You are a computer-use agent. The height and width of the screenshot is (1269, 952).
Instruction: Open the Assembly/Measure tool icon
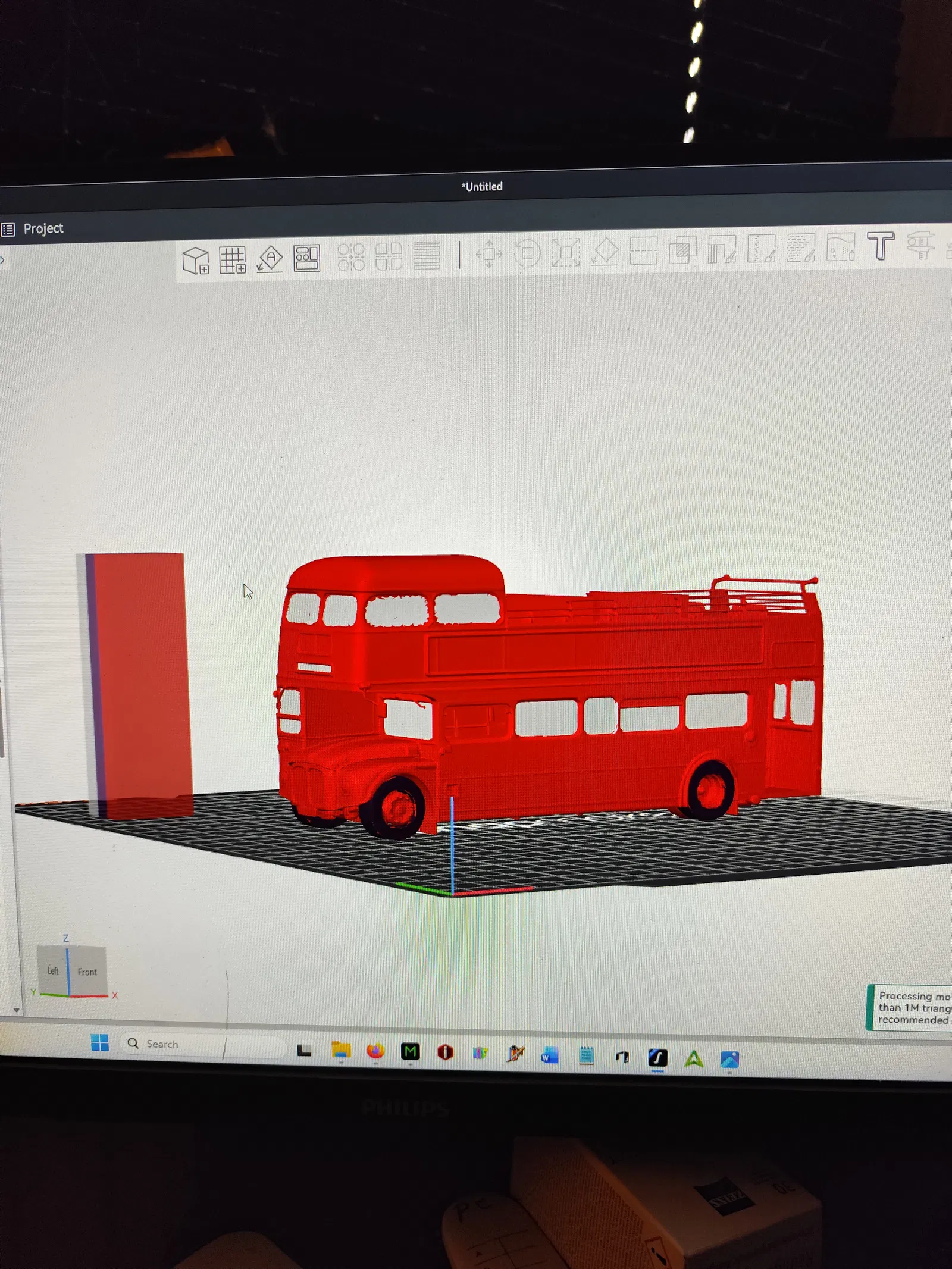[920, 245]
